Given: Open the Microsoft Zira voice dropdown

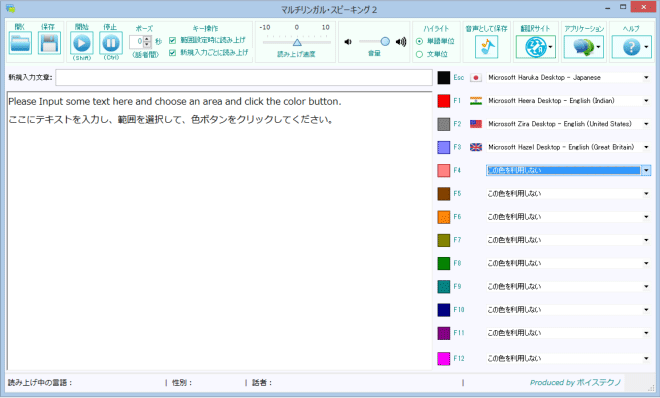Looking at the screenshot, I should [568, 124].
